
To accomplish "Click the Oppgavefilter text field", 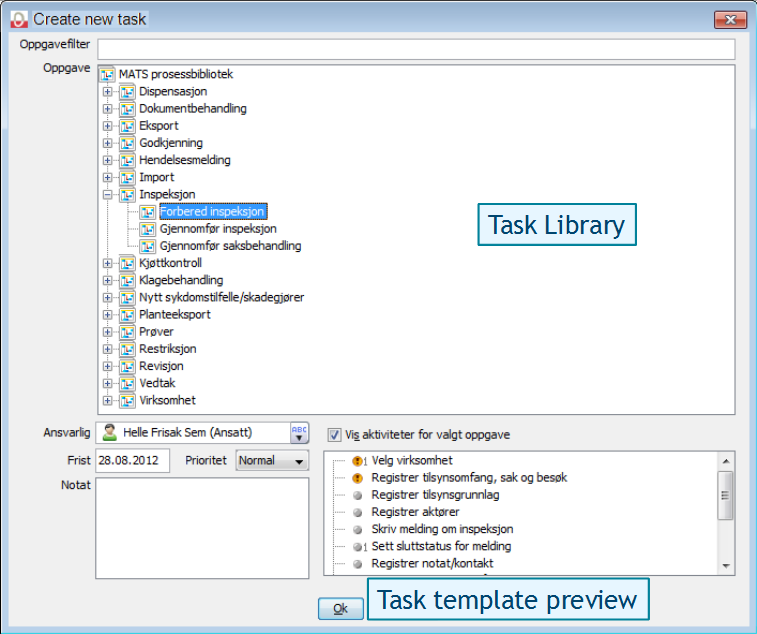I will pyautogui.click(x=416, y=49).
